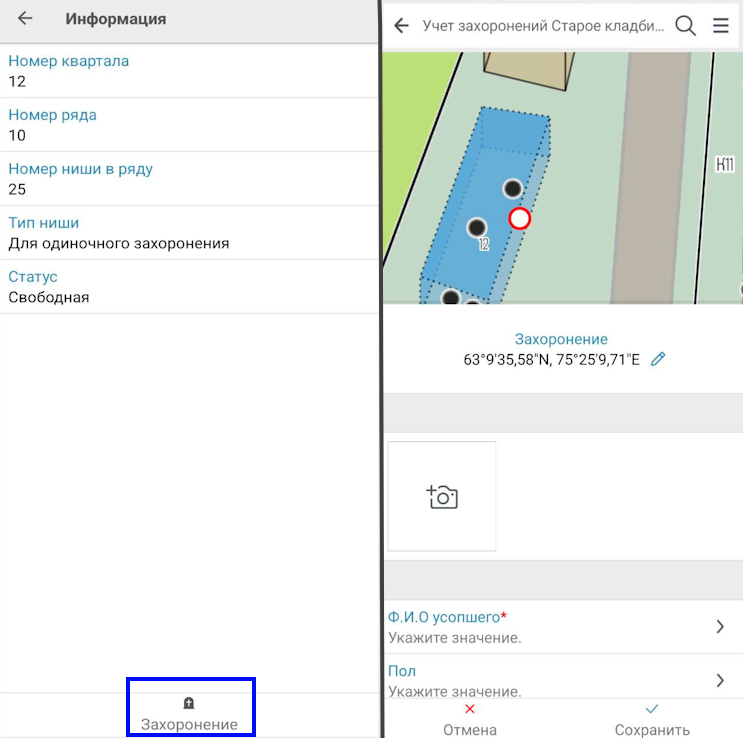The width and height of the screenshot is (743, 738).
Task: Cancel editing with Отмена
Action: click(469, 719)
